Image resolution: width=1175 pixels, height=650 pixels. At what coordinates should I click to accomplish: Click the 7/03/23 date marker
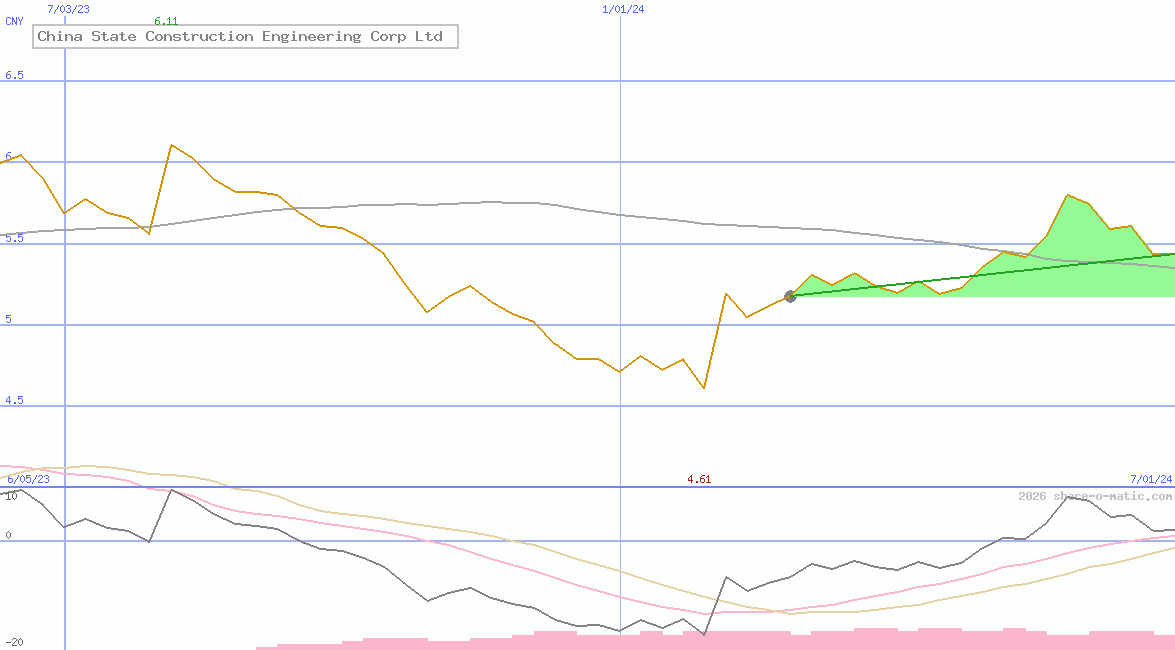point(68,9)
